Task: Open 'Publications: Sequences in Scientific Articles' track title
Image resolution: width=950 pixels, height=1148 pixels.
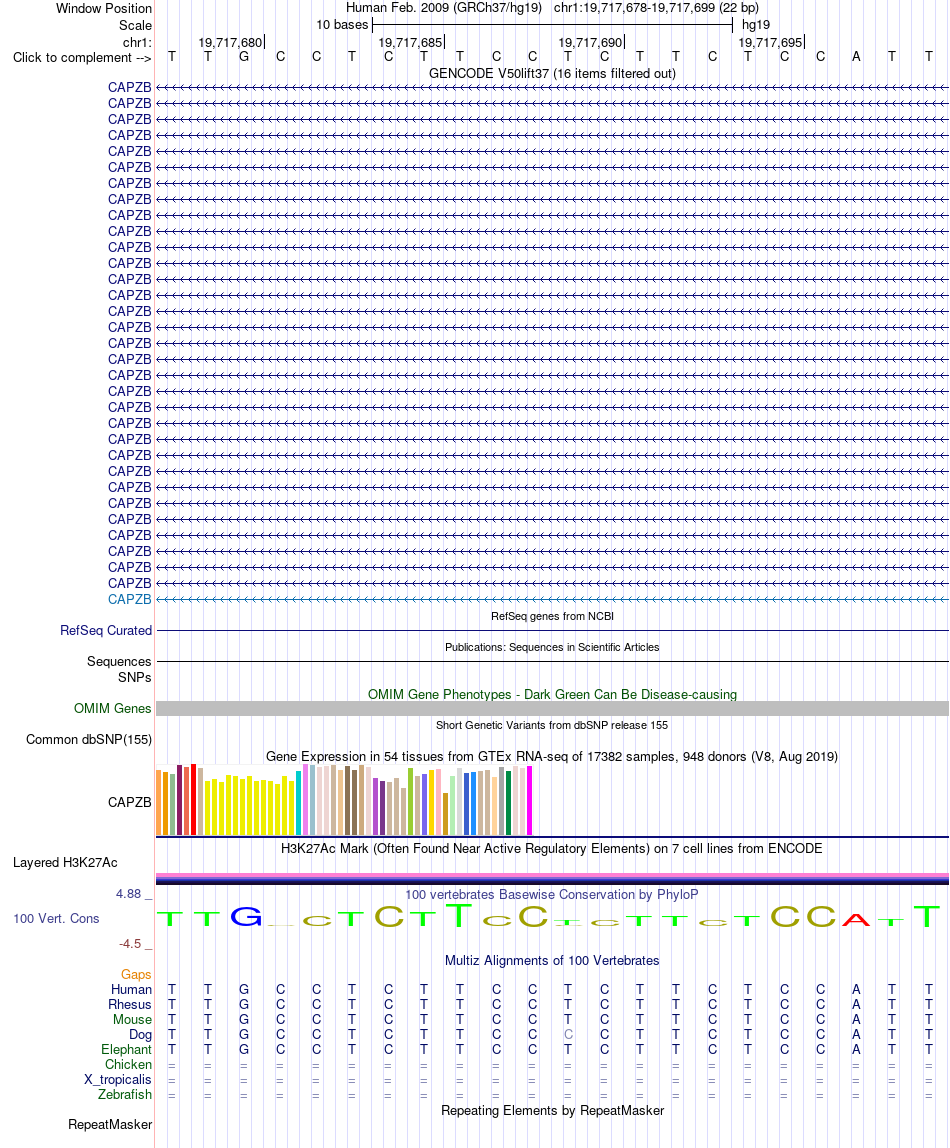Action: pyautogui.click(x=552, y=647)
